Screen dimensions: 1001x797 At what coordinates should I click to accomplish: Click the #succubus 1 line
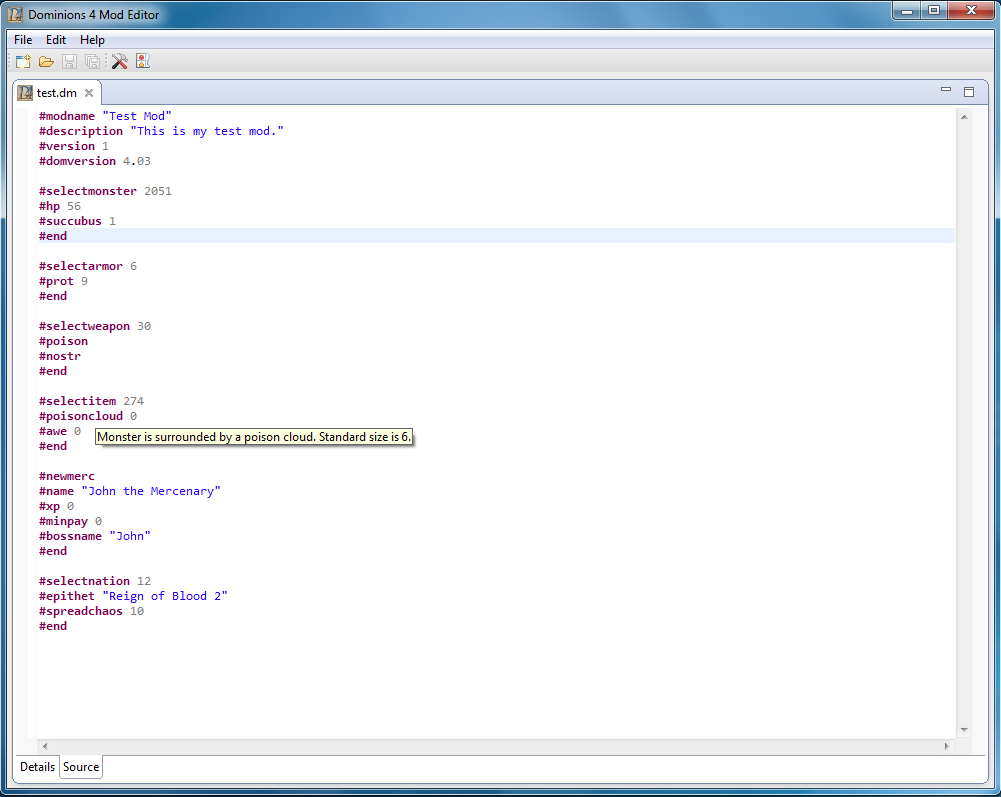coord(77,221)
